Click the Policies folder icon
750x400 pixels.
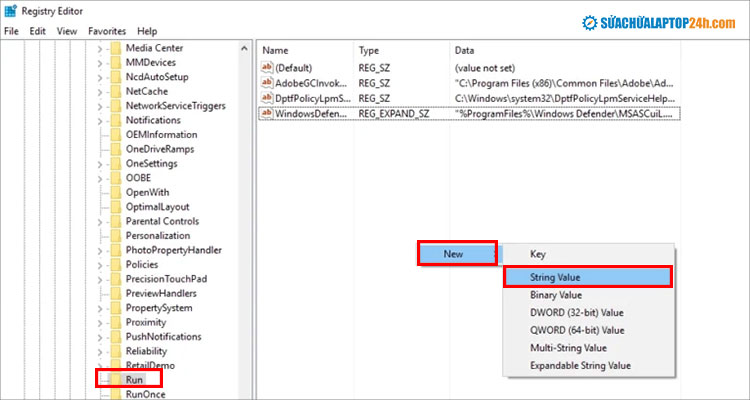[x=115, y=265]
